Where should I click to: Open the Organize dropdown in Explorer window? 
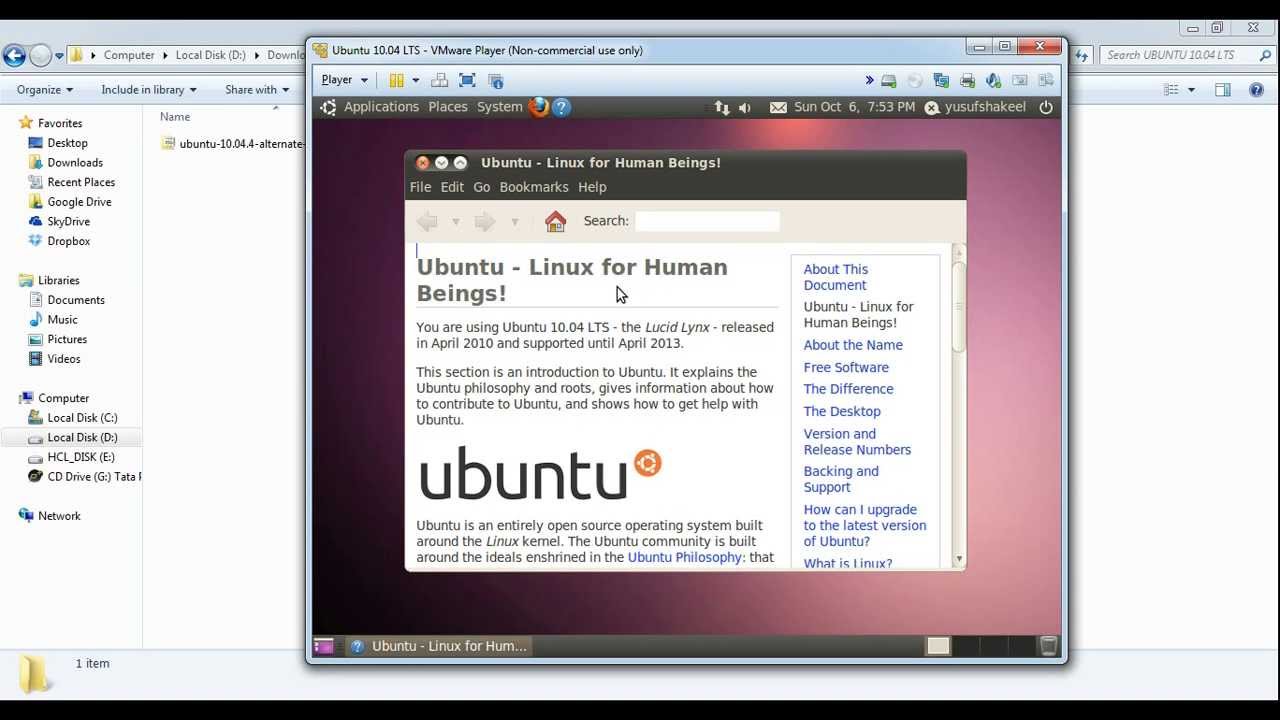[45, 89]
